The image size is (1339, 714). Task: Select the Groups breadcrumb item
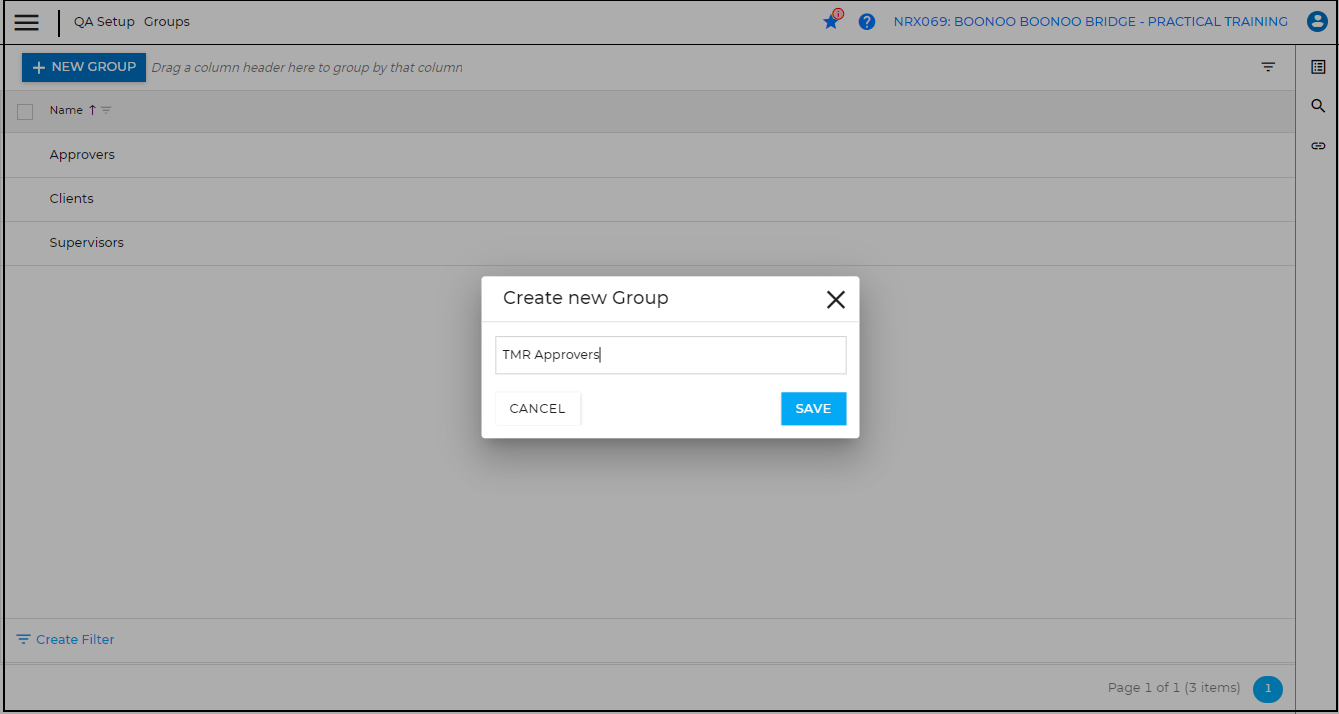(166, 22)
